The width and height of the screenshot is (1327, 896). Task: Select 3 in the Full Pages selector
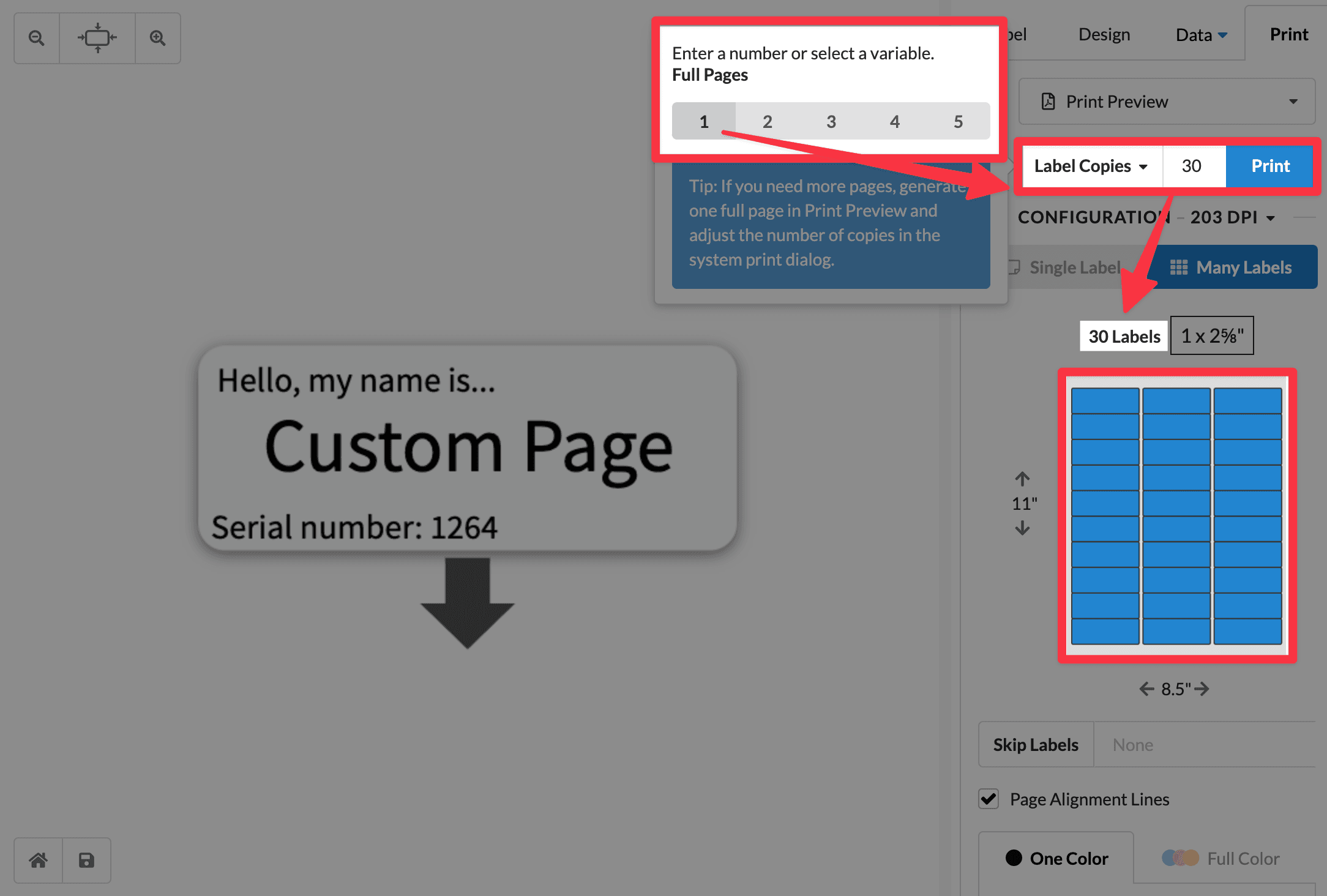(x=831, y=121)
